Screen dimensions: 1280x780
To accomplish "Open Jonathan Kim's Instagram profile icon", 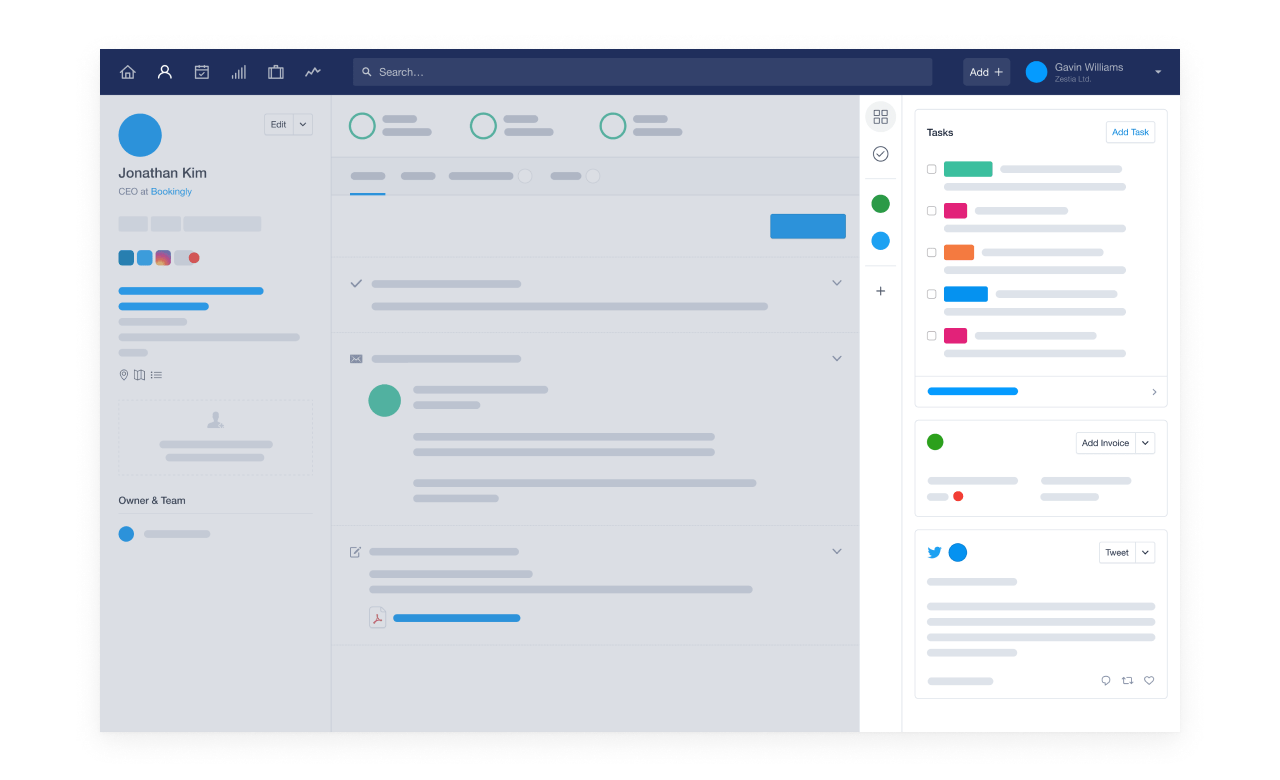I will coord(163,258).
